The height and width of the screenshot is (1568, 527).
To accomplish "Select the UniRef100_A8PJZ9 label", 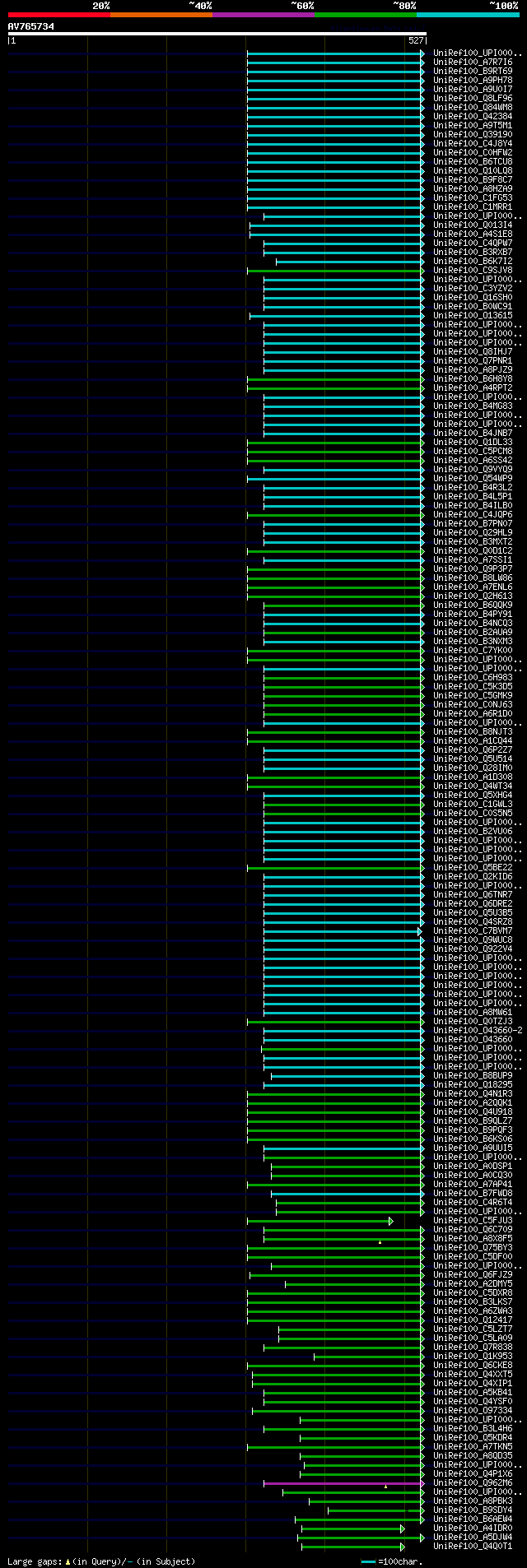I will click(473, 369).
